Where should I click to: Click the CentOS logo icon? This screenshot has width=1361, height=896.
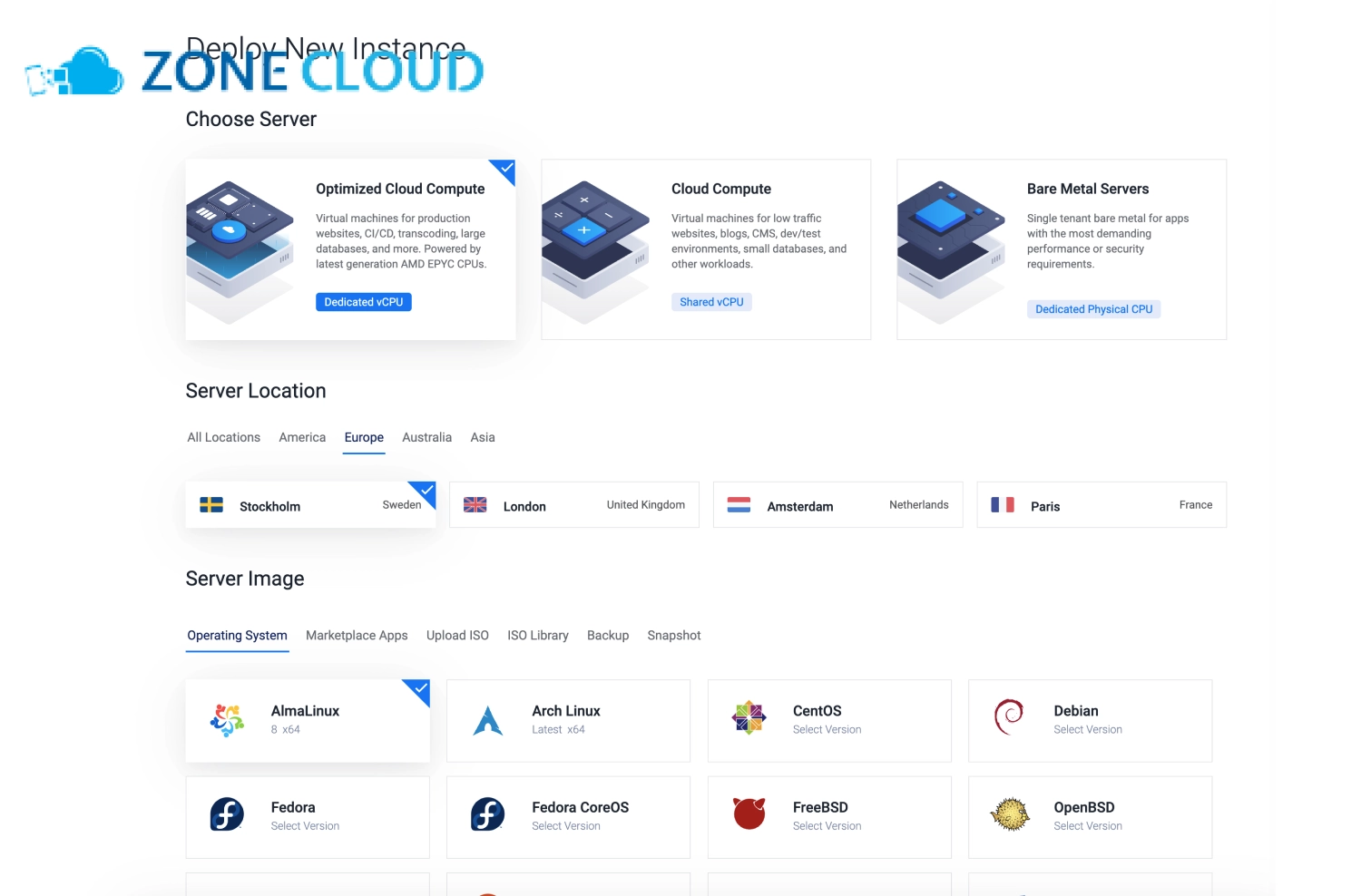(x=749, y=718)
